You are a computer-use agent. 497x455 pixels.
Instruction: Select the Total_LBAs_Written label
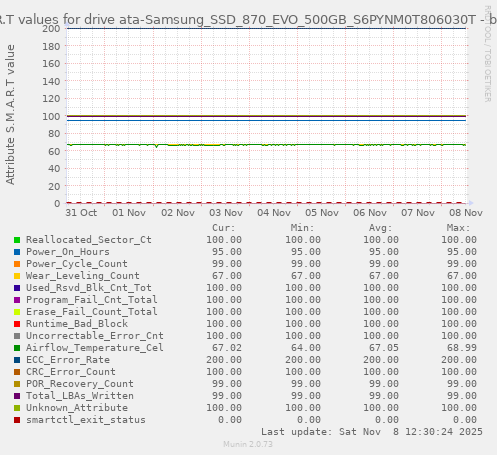pyautogui.click(x=80, y=396)
